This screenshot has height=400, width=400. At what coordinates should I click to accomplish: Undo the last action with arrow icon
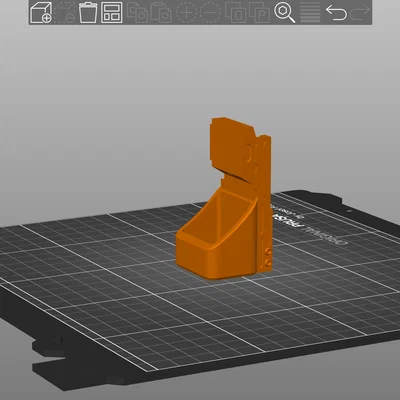pyautogui.click(x=336, y=13)
